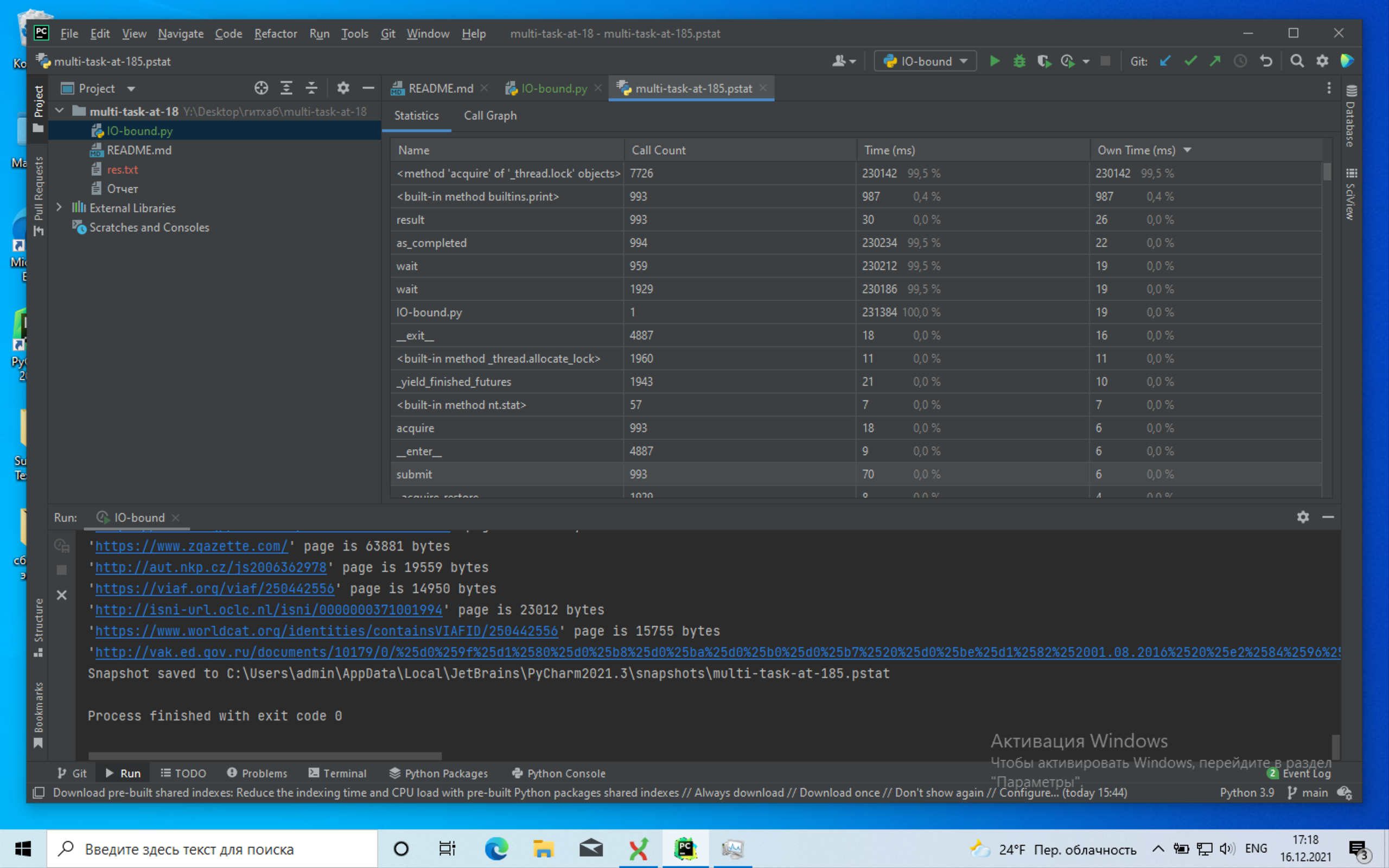Click Git update project arrow

coord(1165,61)
